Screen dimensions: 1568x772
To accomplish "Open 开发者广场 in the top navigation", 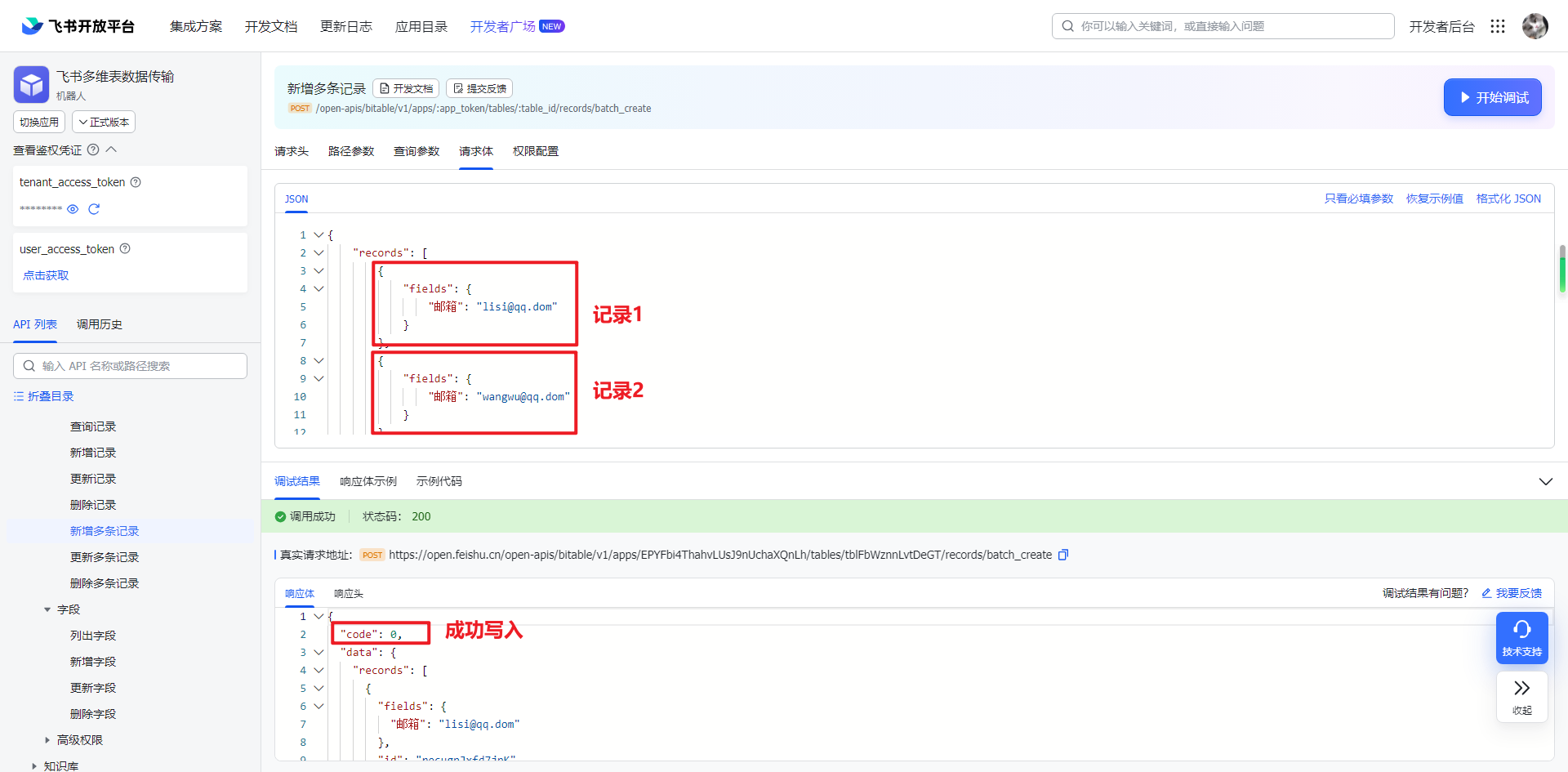I will [503, 26].
